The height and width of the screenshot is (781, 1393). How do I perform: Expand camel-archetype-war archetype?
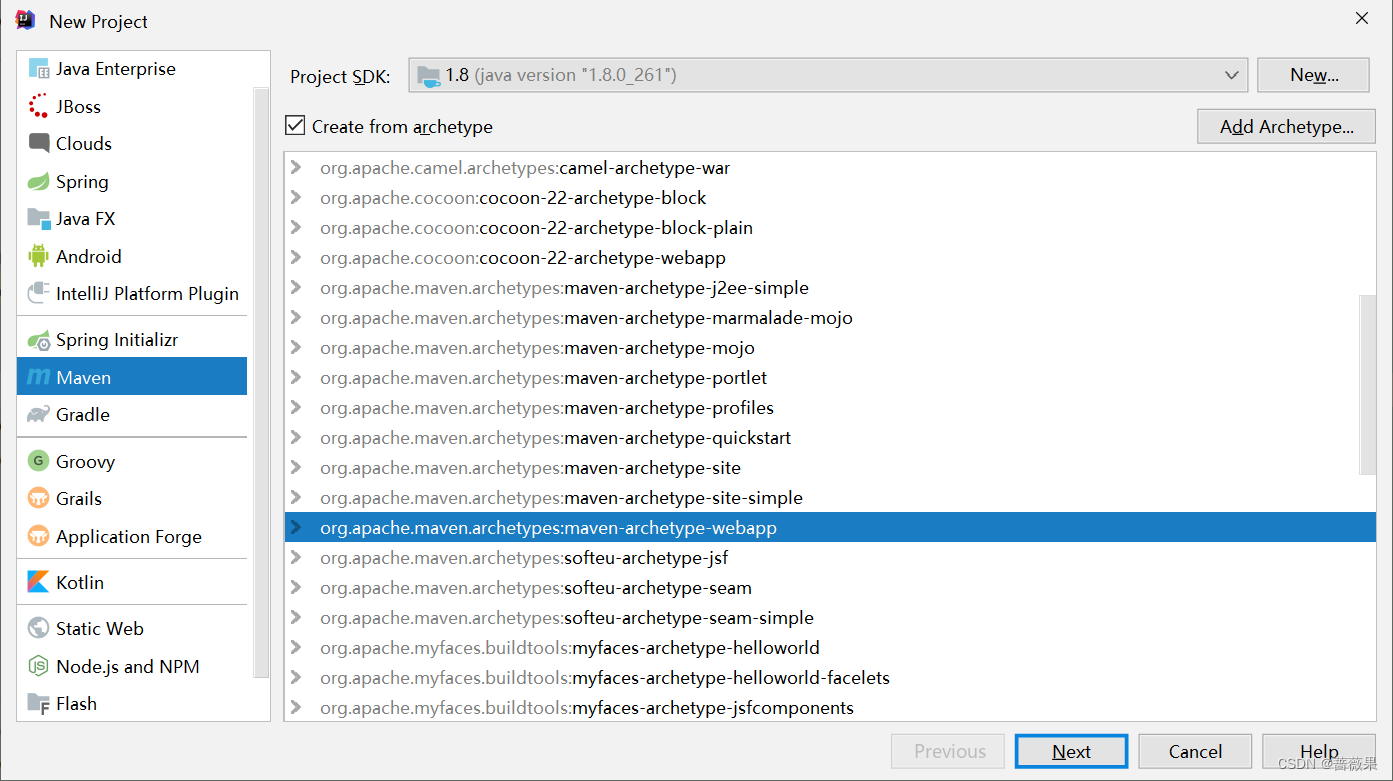click(x=296, y=168)
